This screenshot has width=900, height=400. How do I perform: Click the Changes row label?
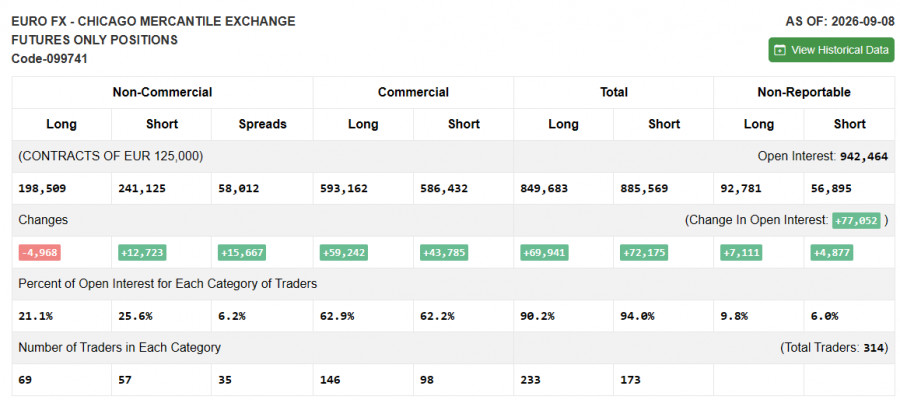tap(43, 220)
